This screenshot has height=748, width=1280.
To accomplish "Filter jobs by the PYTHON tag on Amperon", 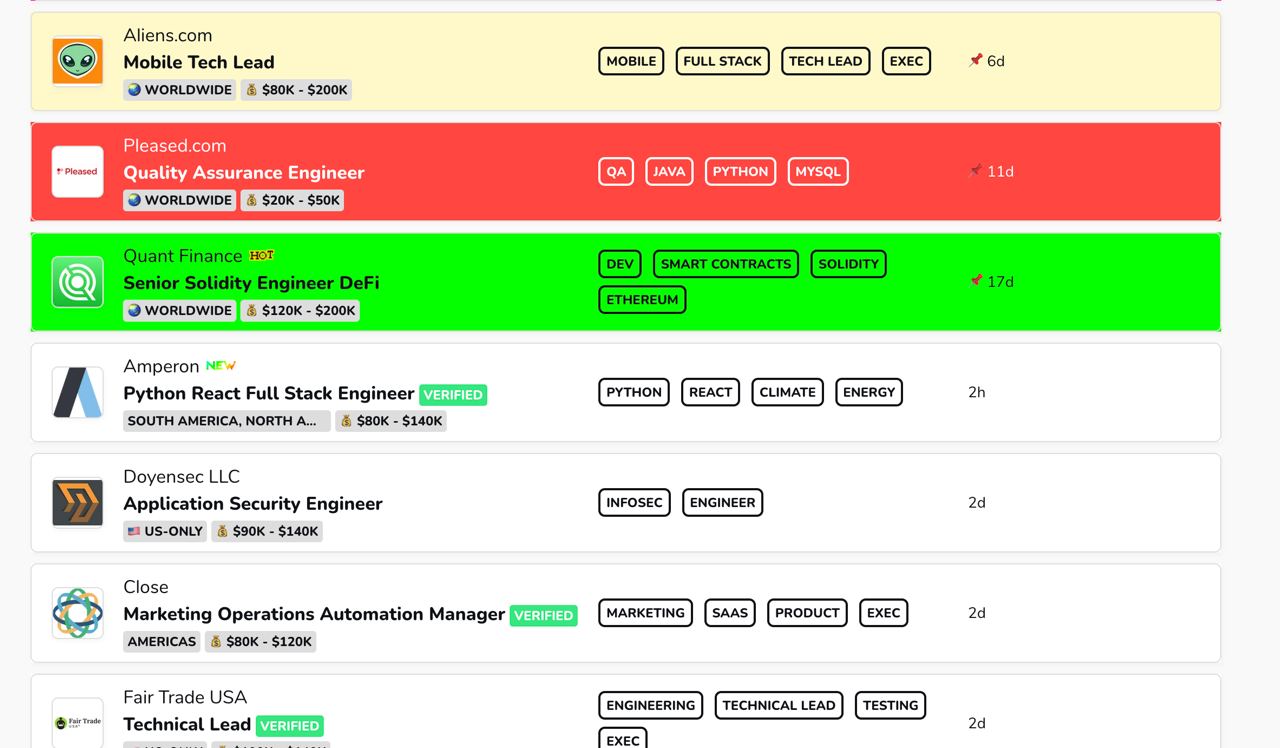I will [x=634, y=392].
